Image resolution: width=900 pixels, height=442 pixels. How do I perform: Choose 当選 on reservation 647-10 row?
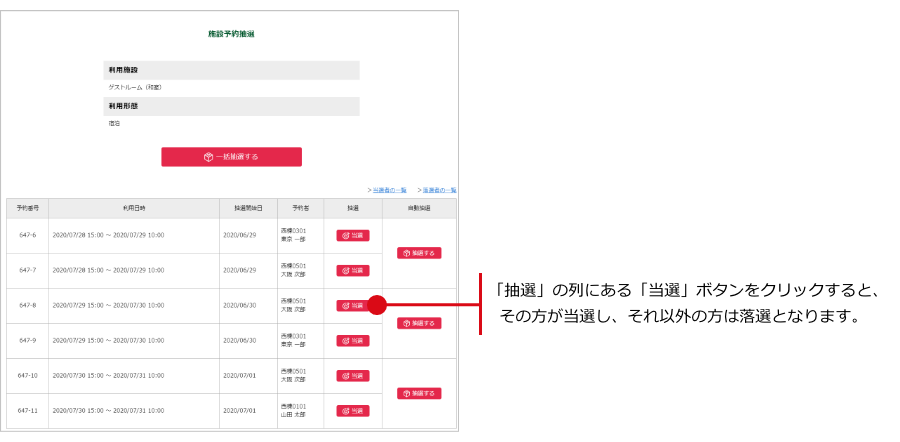pyautogui.click(x=352, y=376)
